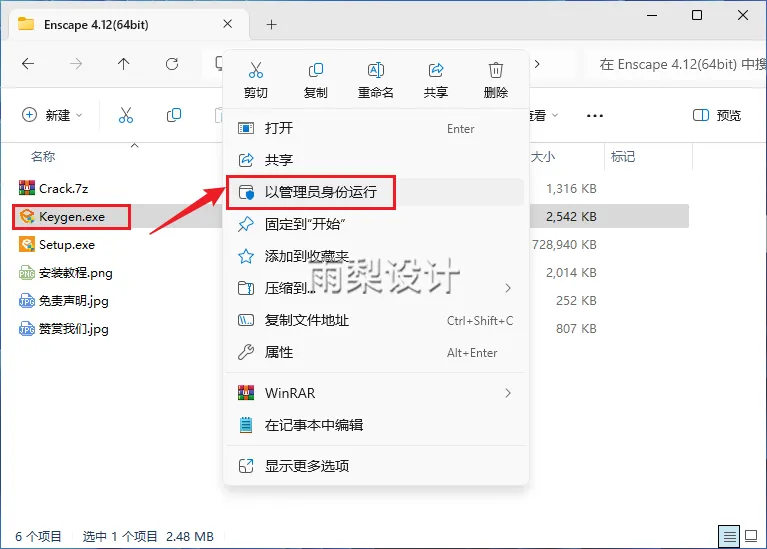Click the forward navigation arrow
767x549 pixels.
point(76,64)
